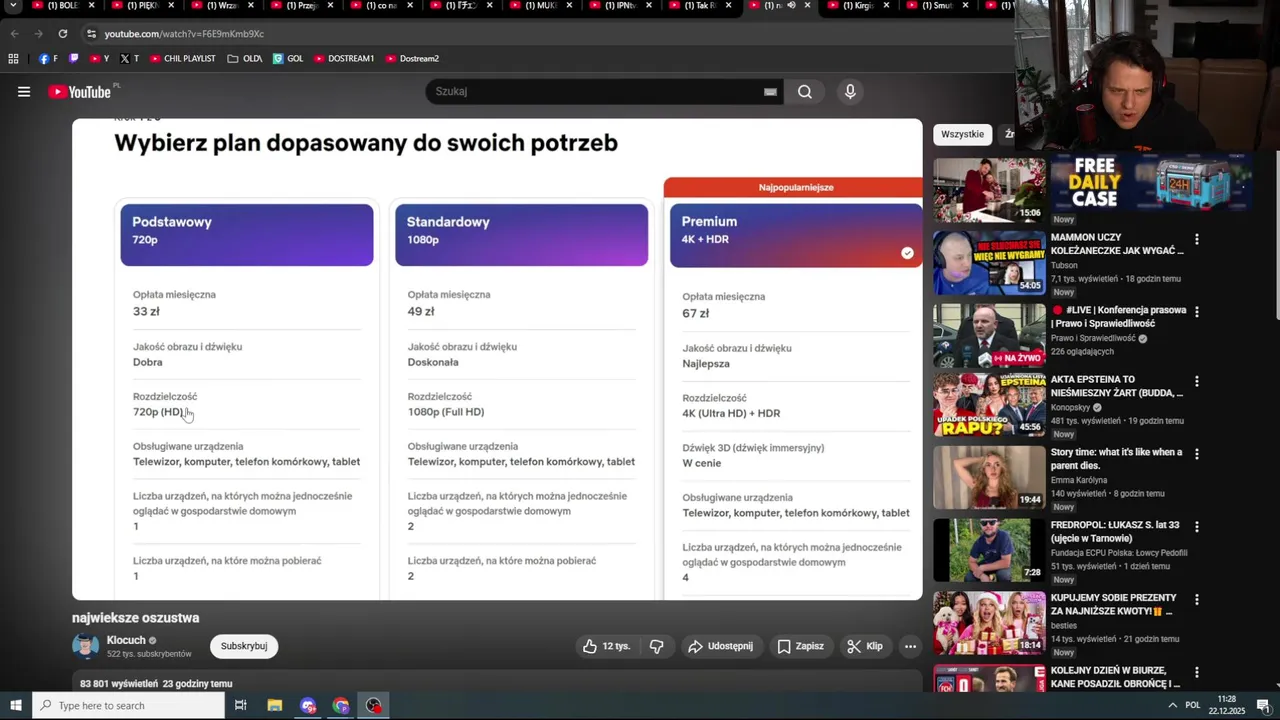Screen dimensions: 1280x720
Task: Click the Subskrybuj button
Action: point(244,646)
